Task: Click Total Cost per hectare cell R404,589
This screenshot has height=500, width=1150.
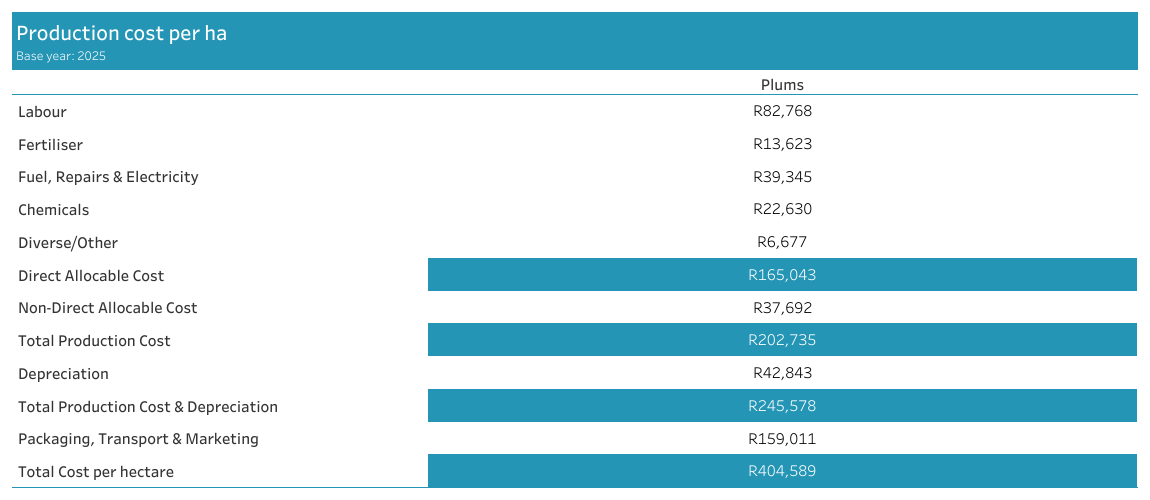Action: click(x=782, y=471)
